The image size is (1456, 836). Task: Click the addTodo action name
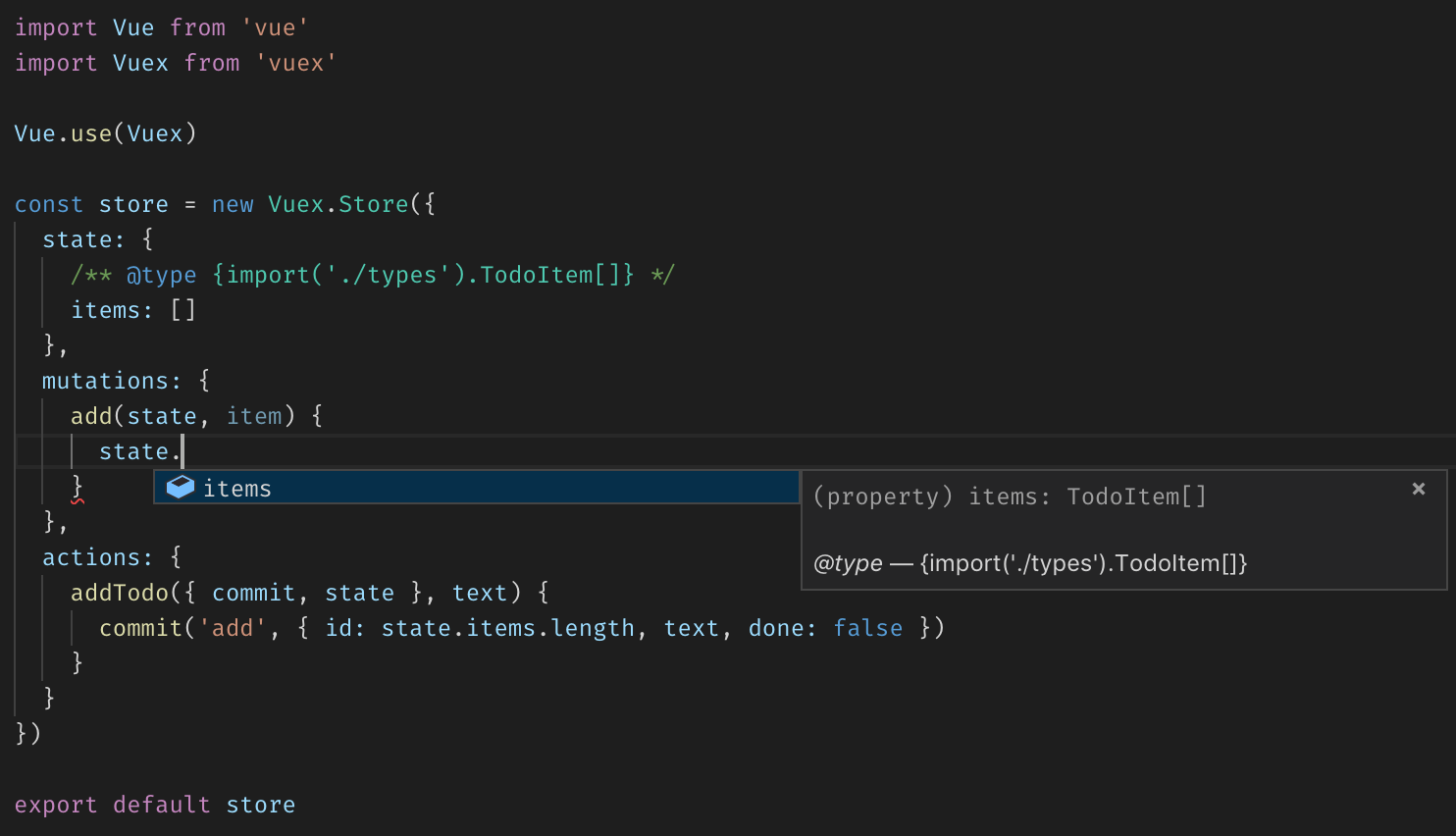coord(119,593)
